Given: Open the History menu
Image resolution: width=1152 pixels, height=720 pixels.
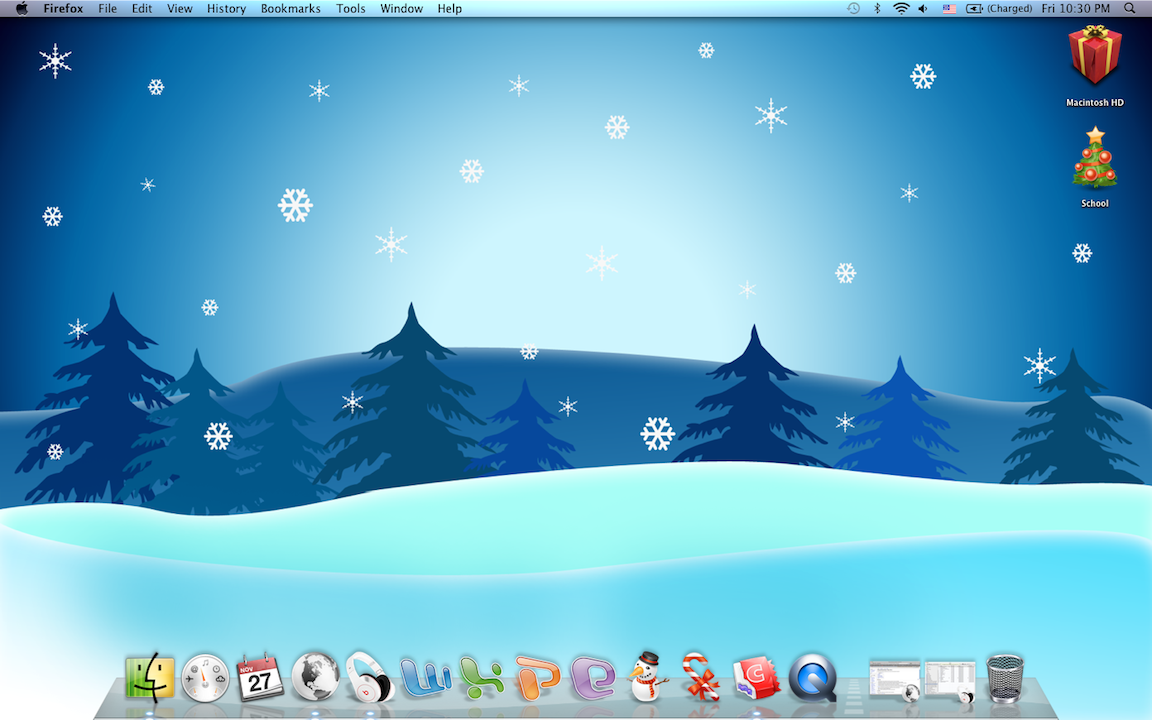Looking at the screenshot, I should [x=226, y=9].
